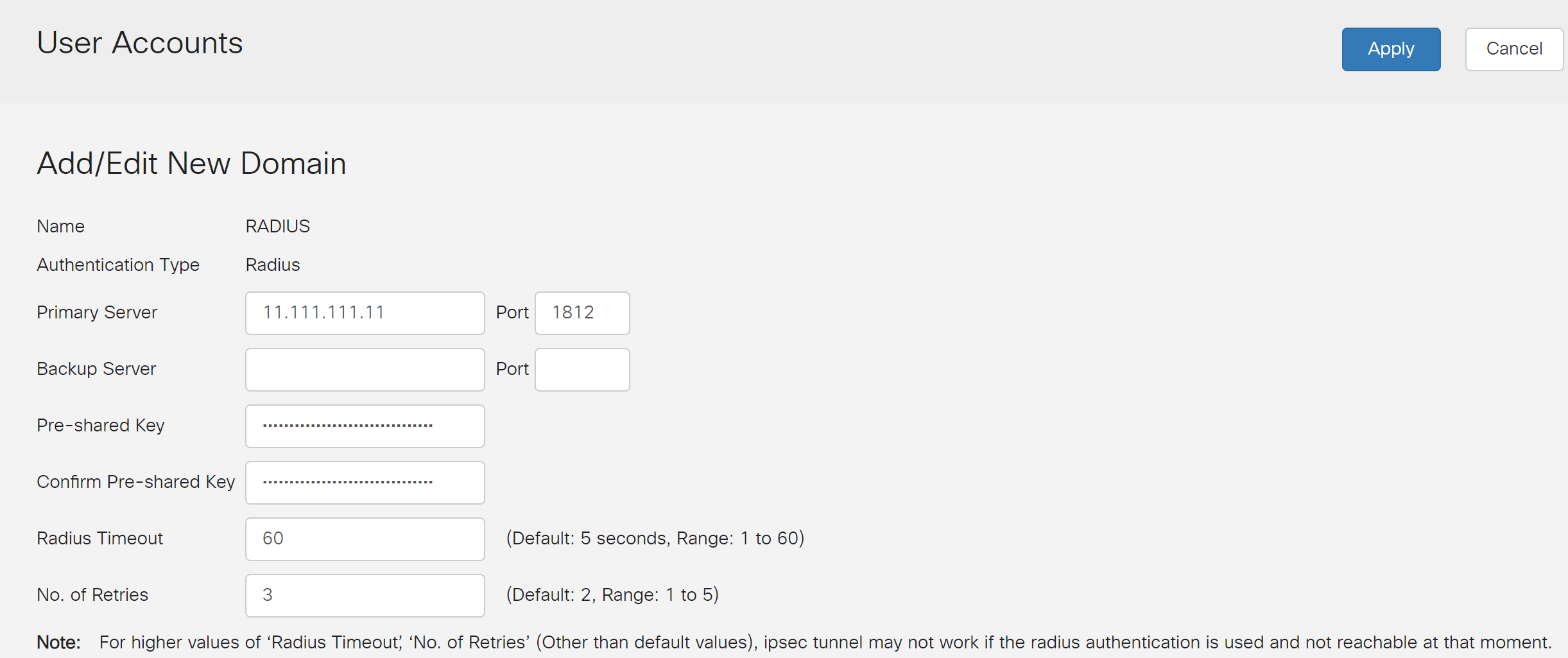Click the RADIUS domain name value
This screenshot has height=658, width=1568.
coord(277,227)
